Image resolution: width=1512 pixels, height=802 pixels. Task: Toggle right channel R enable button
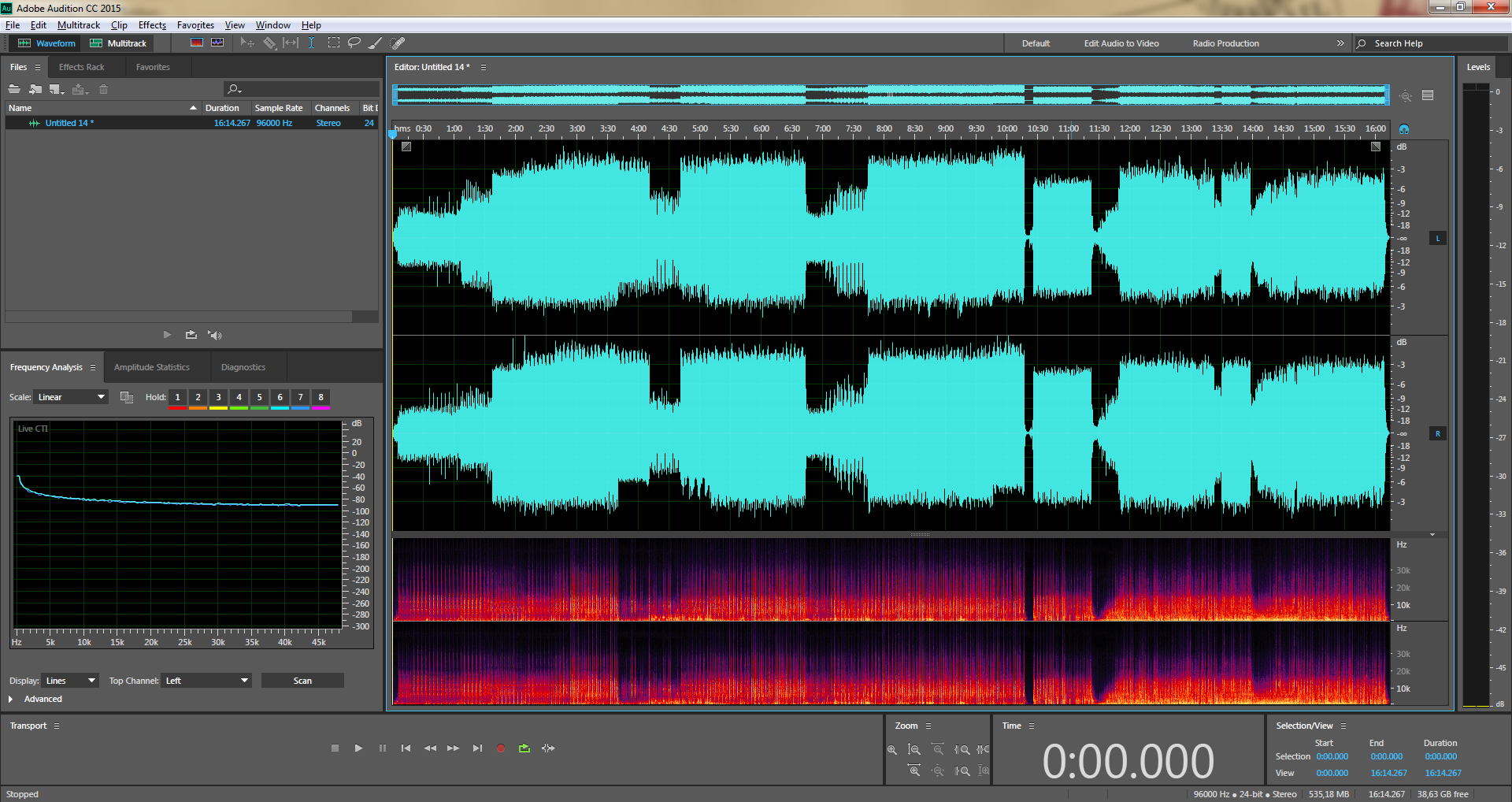1437,433
